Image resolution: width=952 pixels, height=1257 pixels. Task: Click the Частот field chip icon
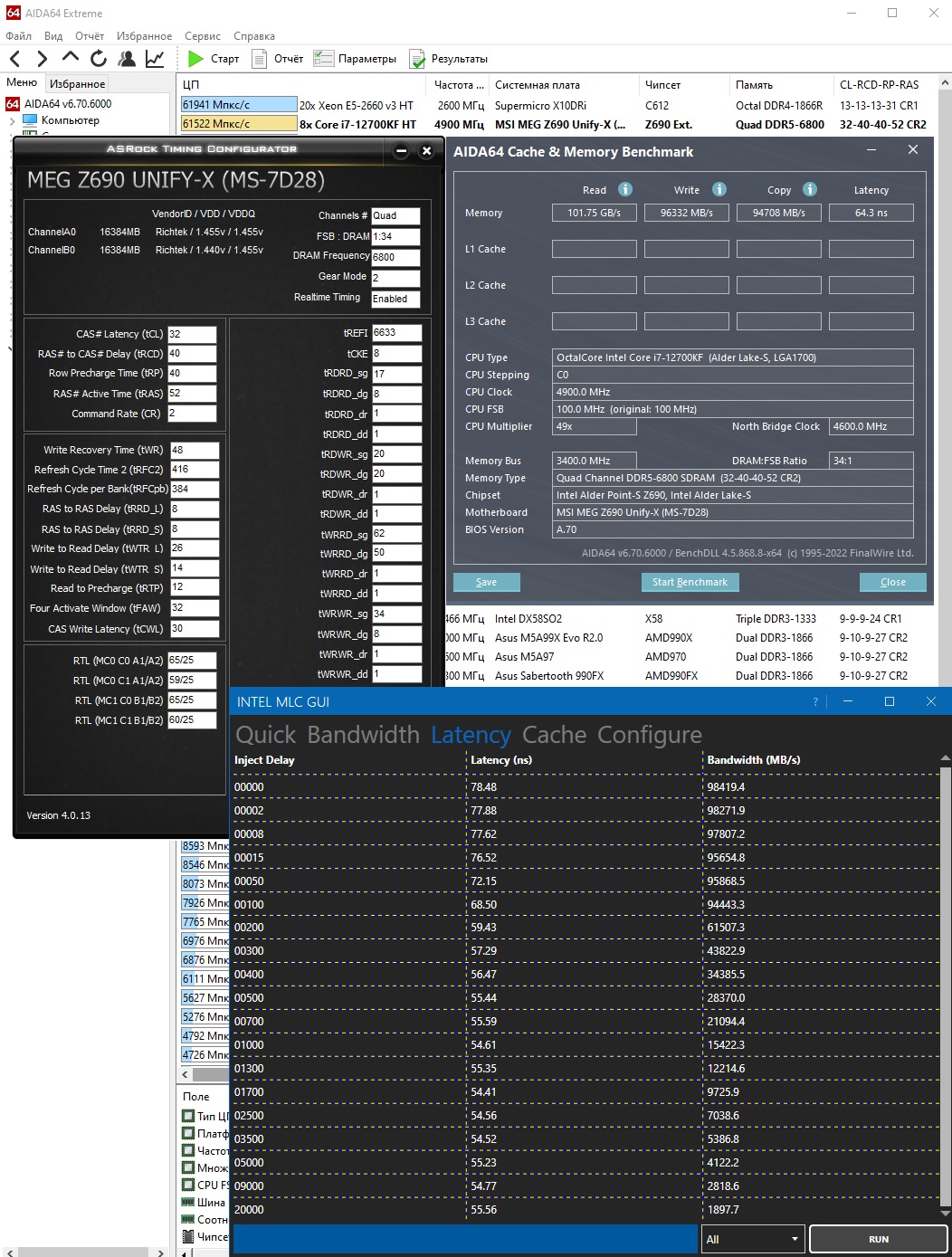point(189,1150)
